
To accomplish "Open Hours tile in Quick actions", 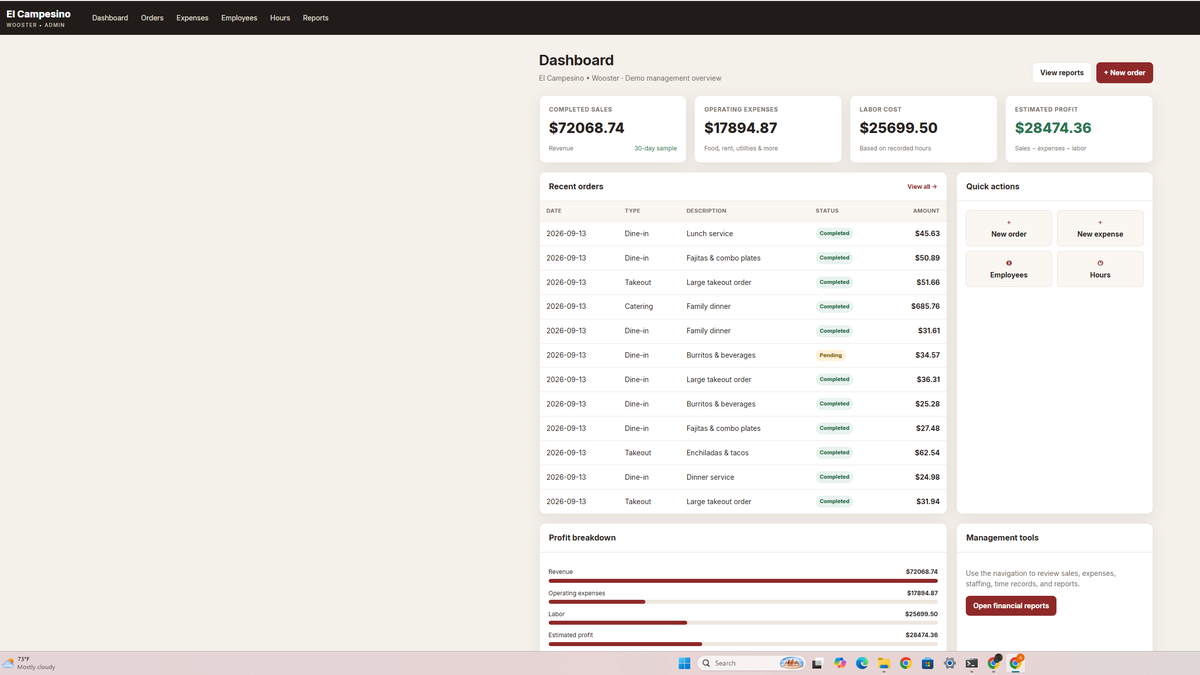I will [x=1100, y=269].
